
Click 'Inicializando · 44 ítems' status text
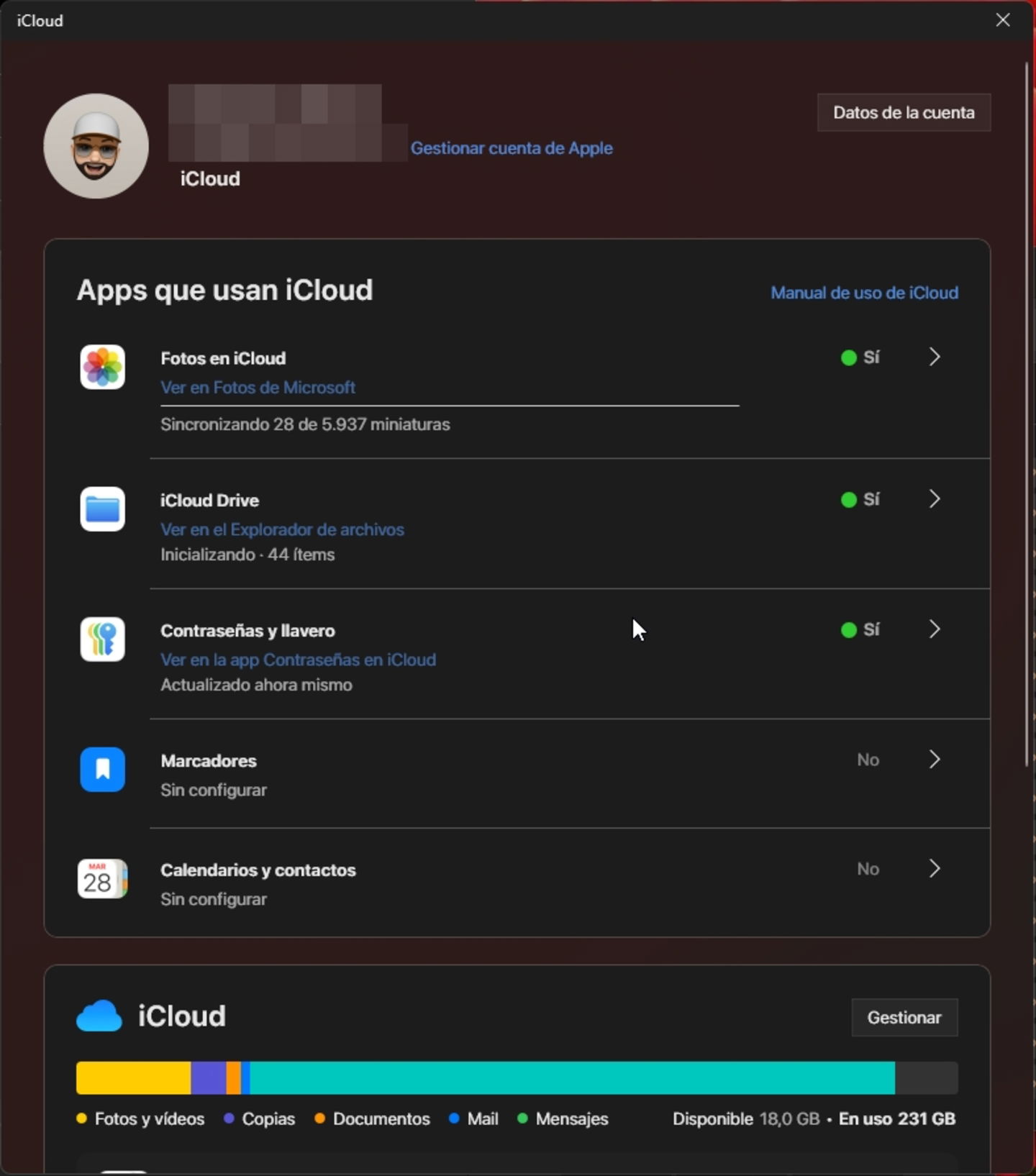[x=247, y=555]
